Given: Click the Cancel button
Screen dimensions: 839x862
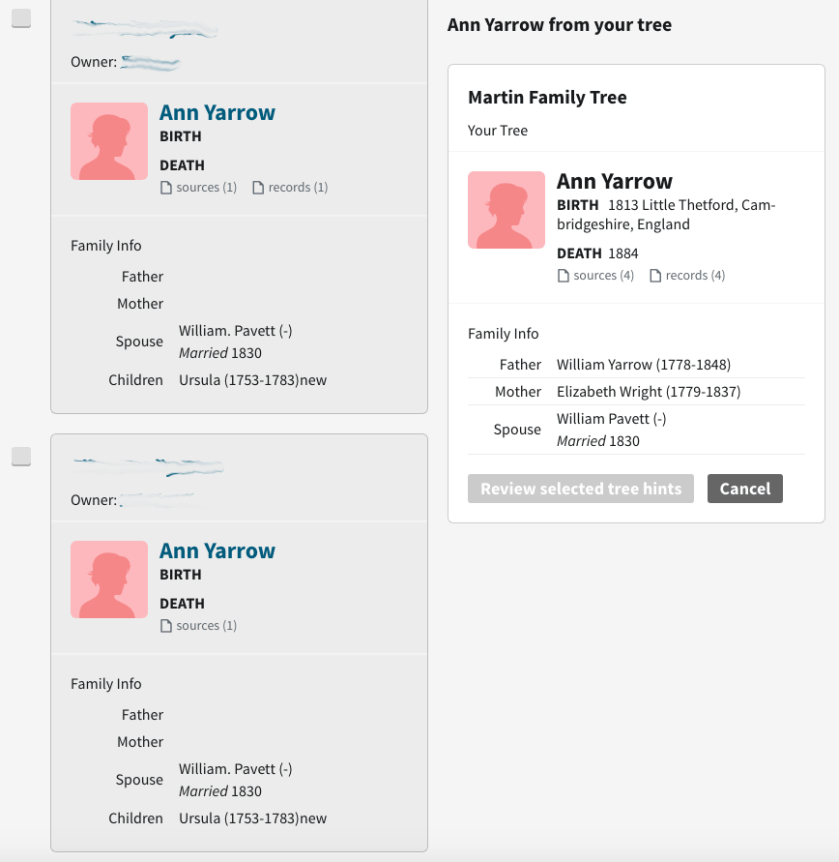Looking at the screenshot, I should pyautogui.click(x=744, y=489).
